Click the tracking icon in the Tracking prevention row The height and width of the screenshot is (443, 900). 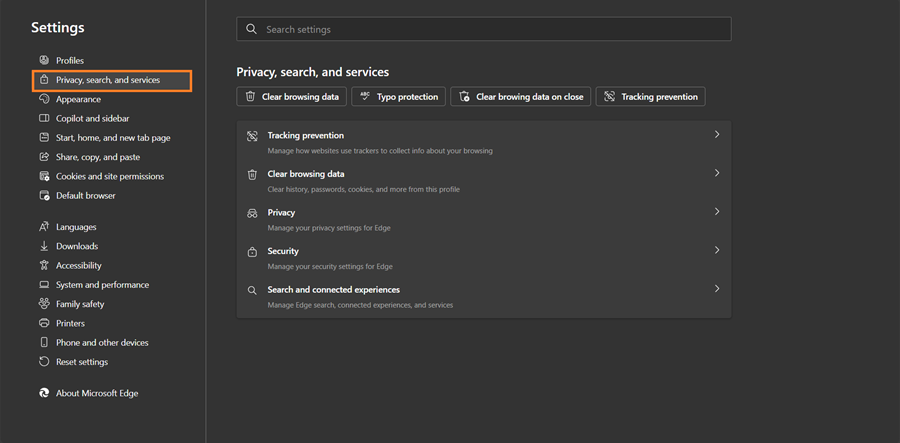(252, 136)
